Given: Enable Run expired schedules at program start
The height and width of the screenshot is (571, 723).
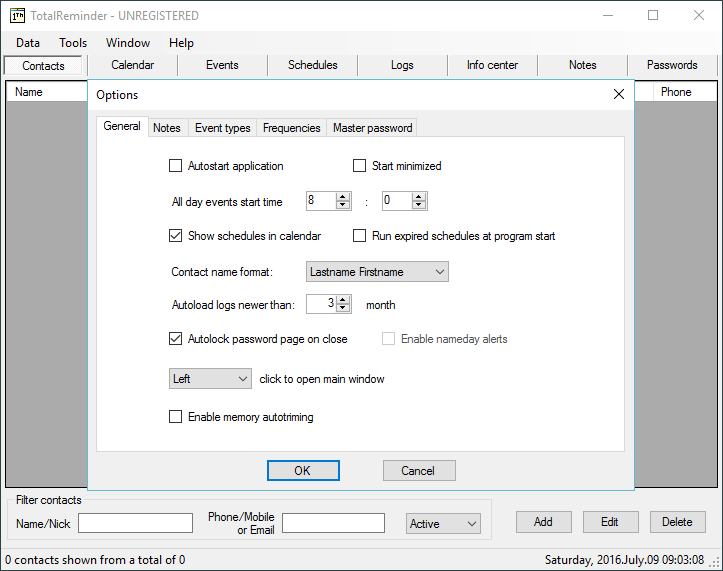Looking at the screenshot, I should coord(359,236).
